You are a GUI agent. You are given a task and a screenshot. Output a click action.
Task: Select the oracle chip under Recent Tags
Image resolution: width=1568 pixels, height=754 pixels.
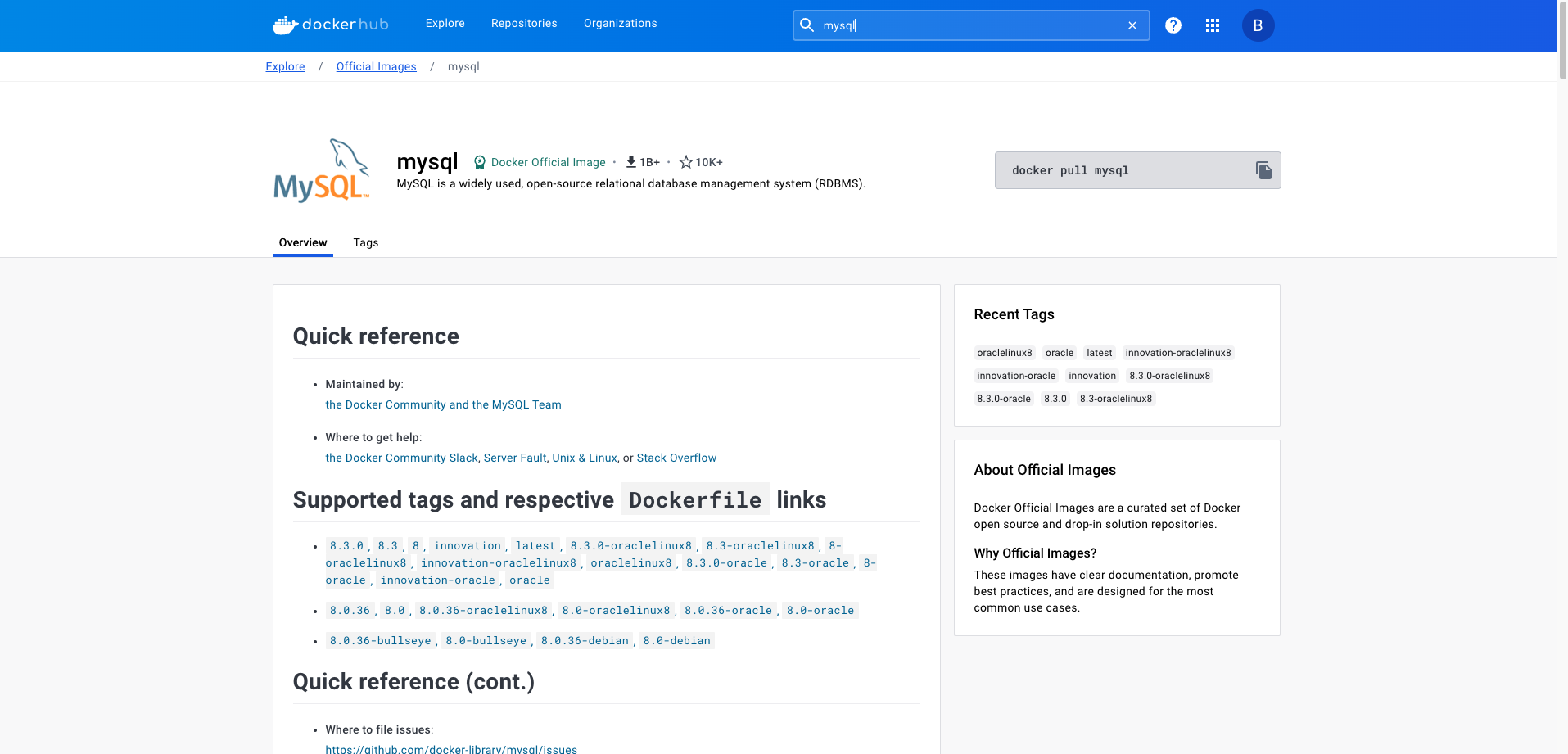(x=1059, y=352)
